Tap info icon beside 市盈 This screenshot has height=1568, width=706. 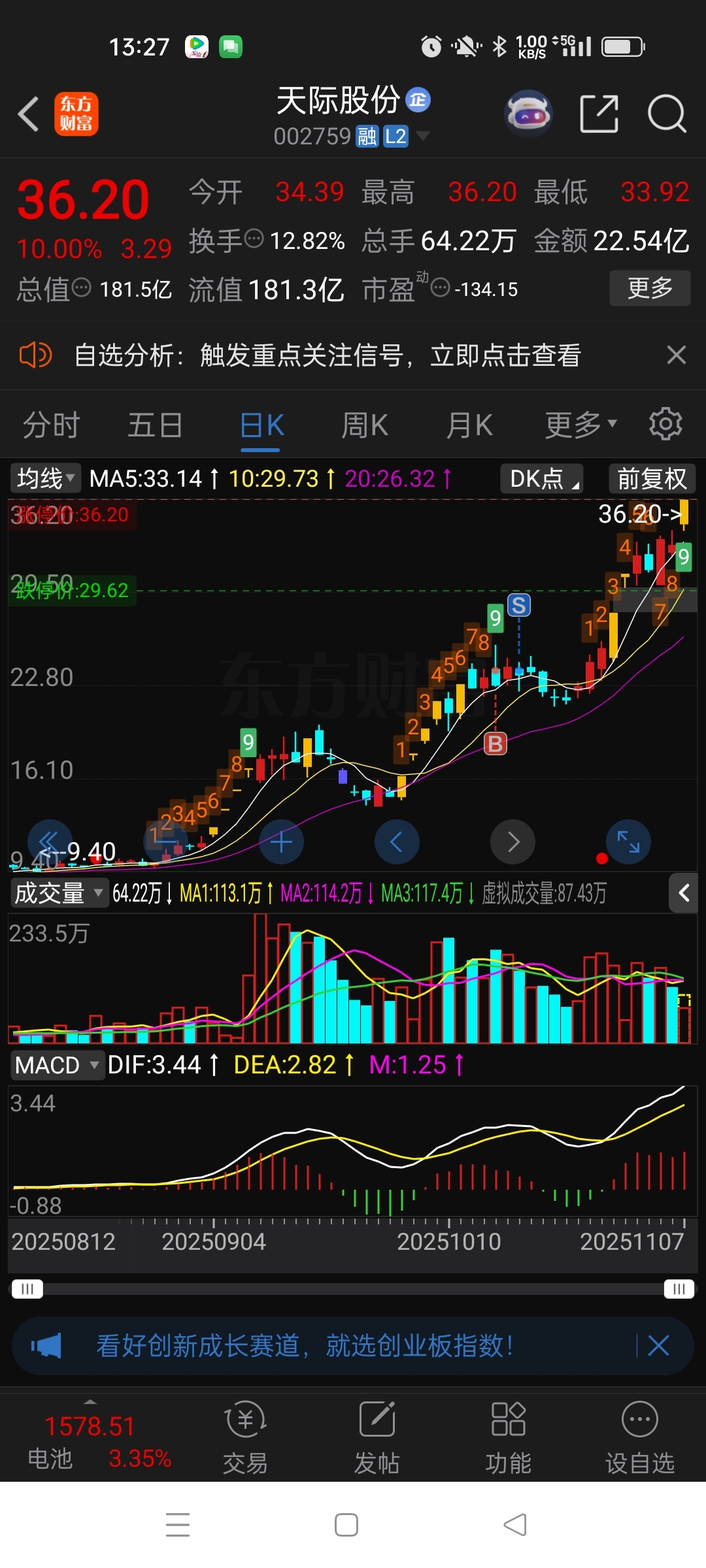(x=441, y=287)
